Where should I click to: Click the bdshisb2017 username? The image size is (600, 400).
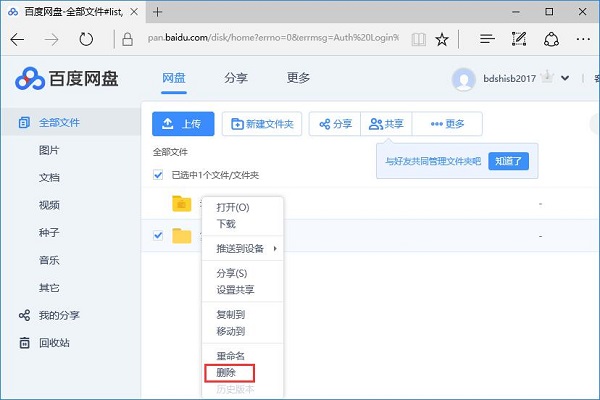pos(509,78)
